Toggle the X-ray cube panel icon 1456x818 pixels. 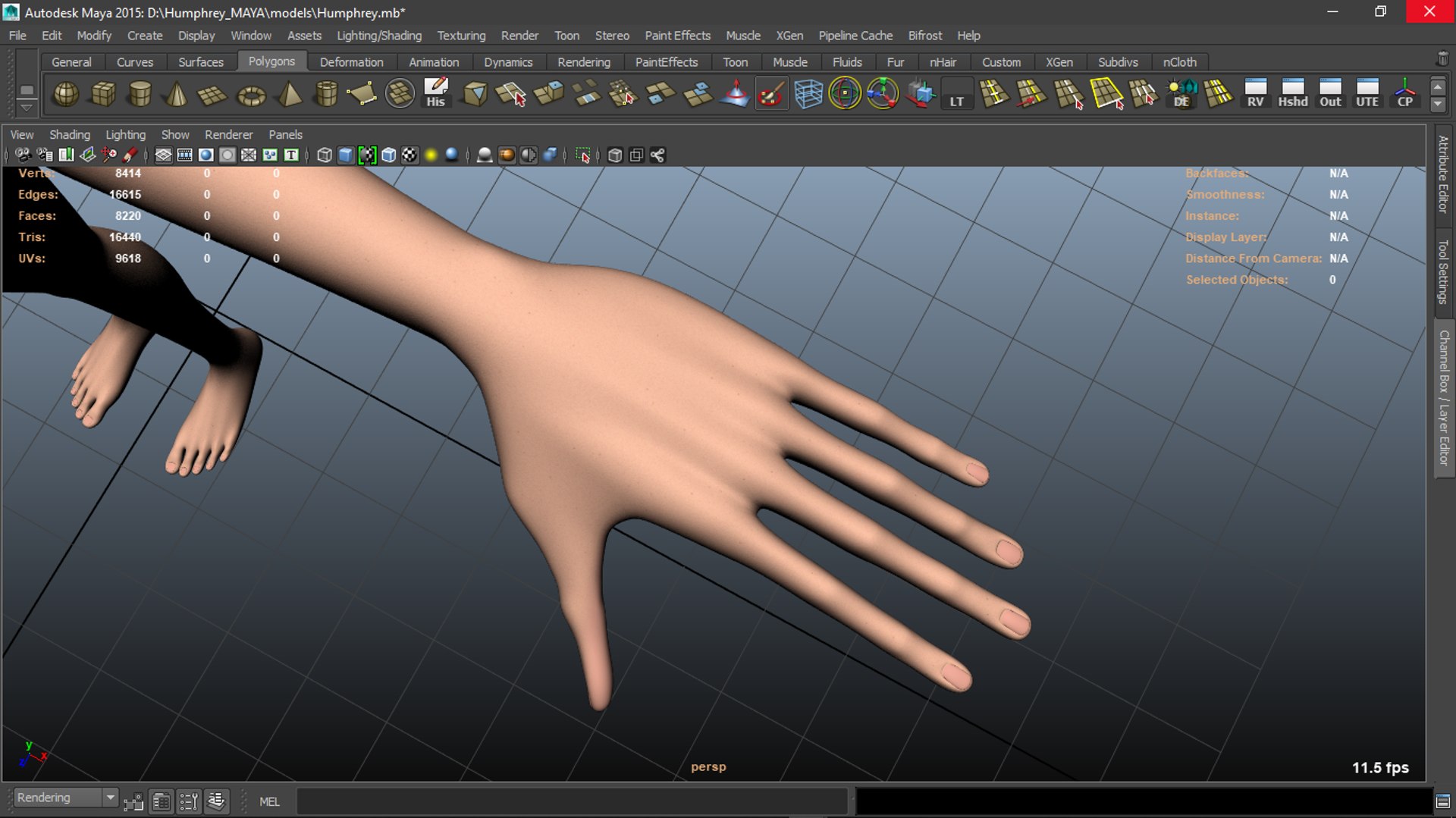point(615,155)
